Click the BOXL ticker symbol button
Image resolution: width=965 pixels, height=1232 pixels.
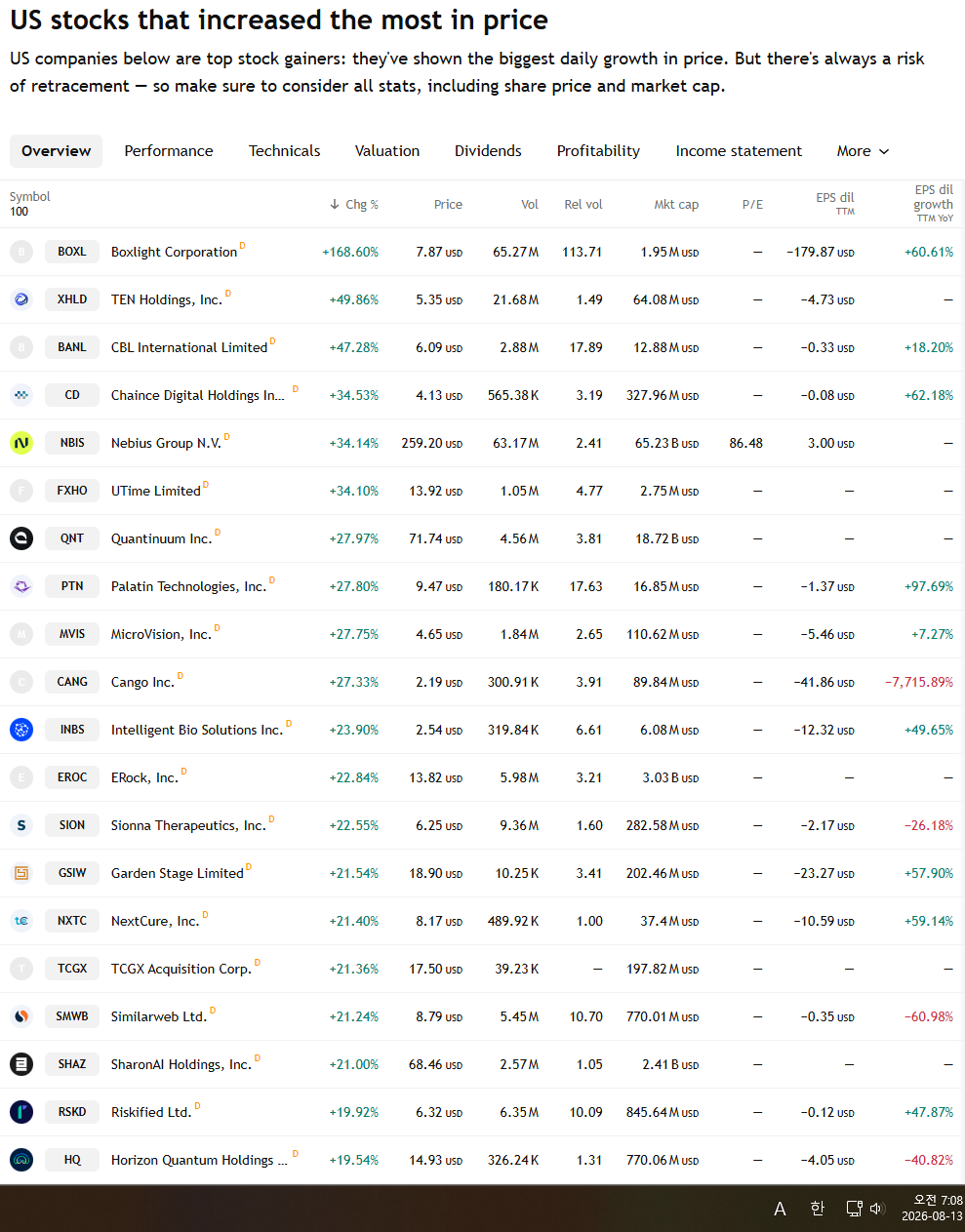[x=72, y=252]
